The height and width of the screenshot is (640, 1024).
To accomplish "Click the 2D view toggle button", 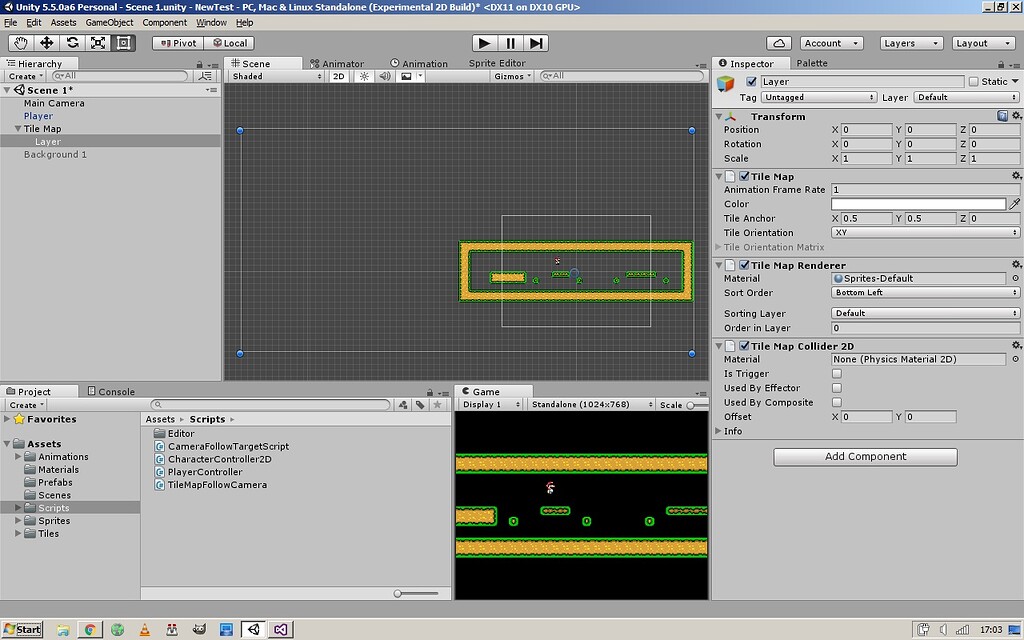I will [x=340, y=76].
